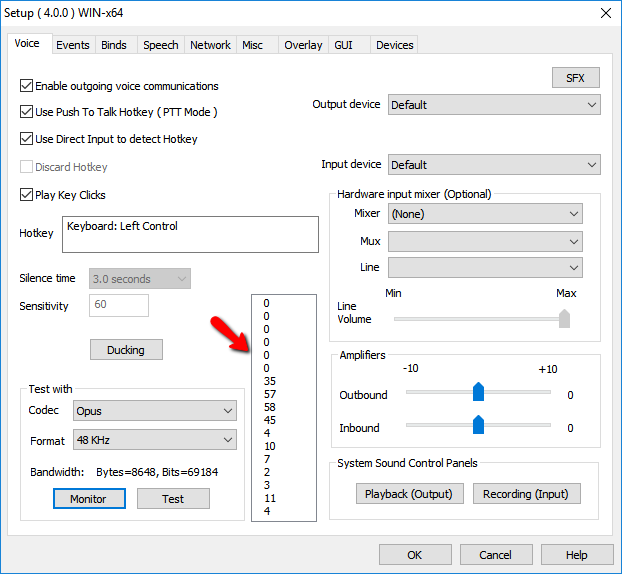Select the Network tab
The height and width of the screenshot is (574, 622).
(210, 45)
